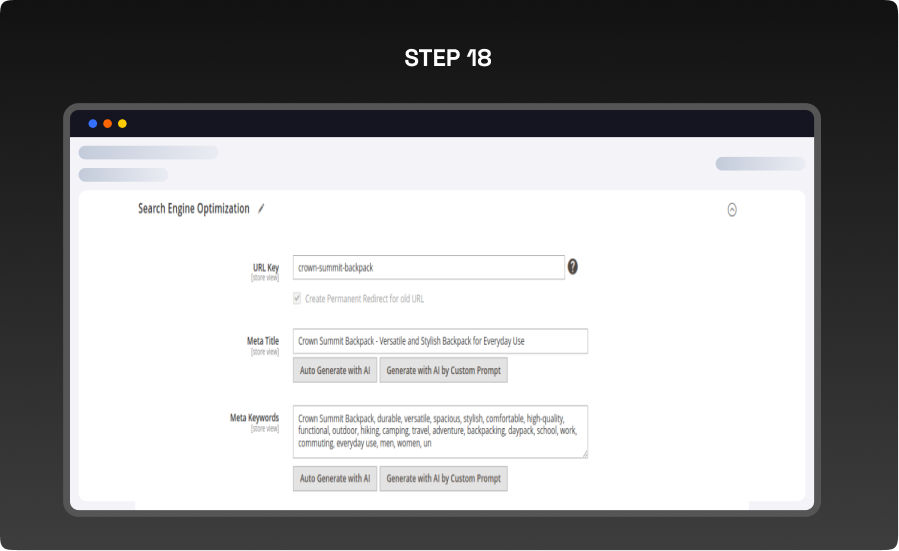Viewport: 899px width, 551px height.
Task: Focus the Meta Title text field
Action: click(x=440, y=341)
